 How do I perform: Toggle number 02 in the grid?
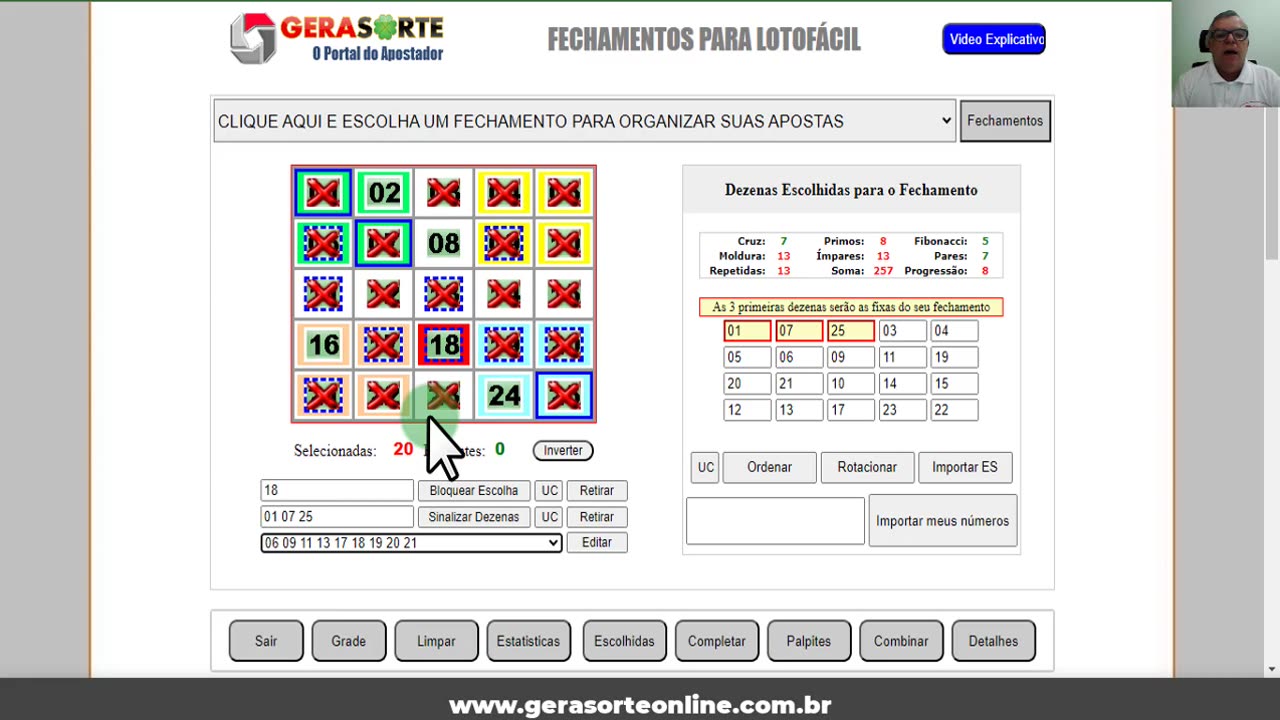(x=384, y=193)
